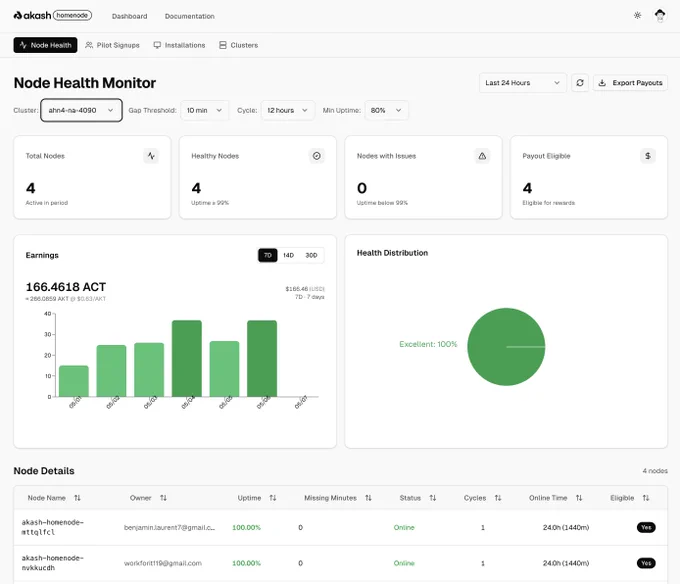The image size is (680, 584).
Task: Select the 14D earnings range
Action: (x=288, y=255)
